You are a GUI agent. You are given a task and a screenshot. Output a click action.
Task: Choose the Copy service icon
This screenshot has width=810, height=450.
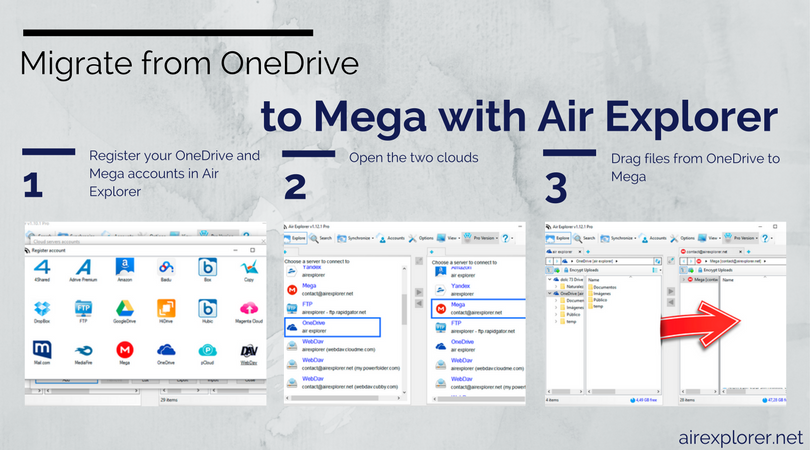tap(248, 268)
